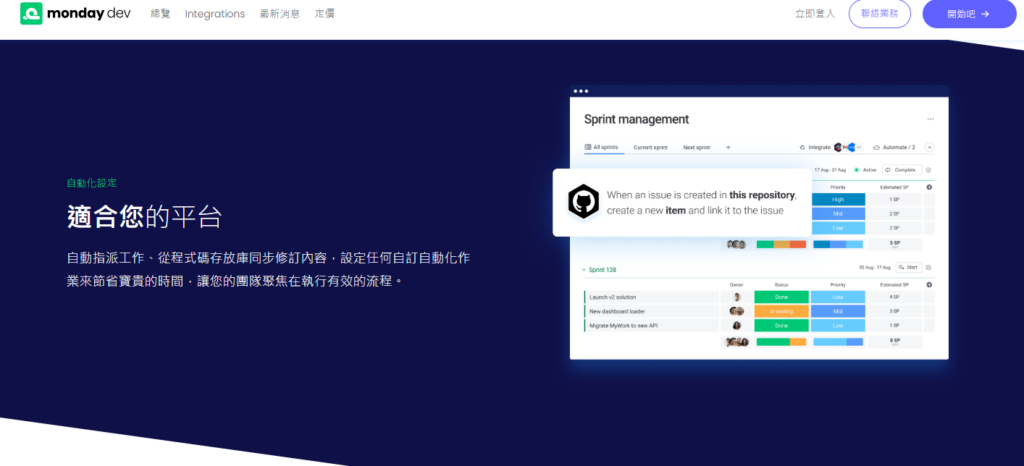Viewport: 1024px width, 466px height.
Task: Click the 03 Aug - 17 Aug date range
Action: point(874,267)
